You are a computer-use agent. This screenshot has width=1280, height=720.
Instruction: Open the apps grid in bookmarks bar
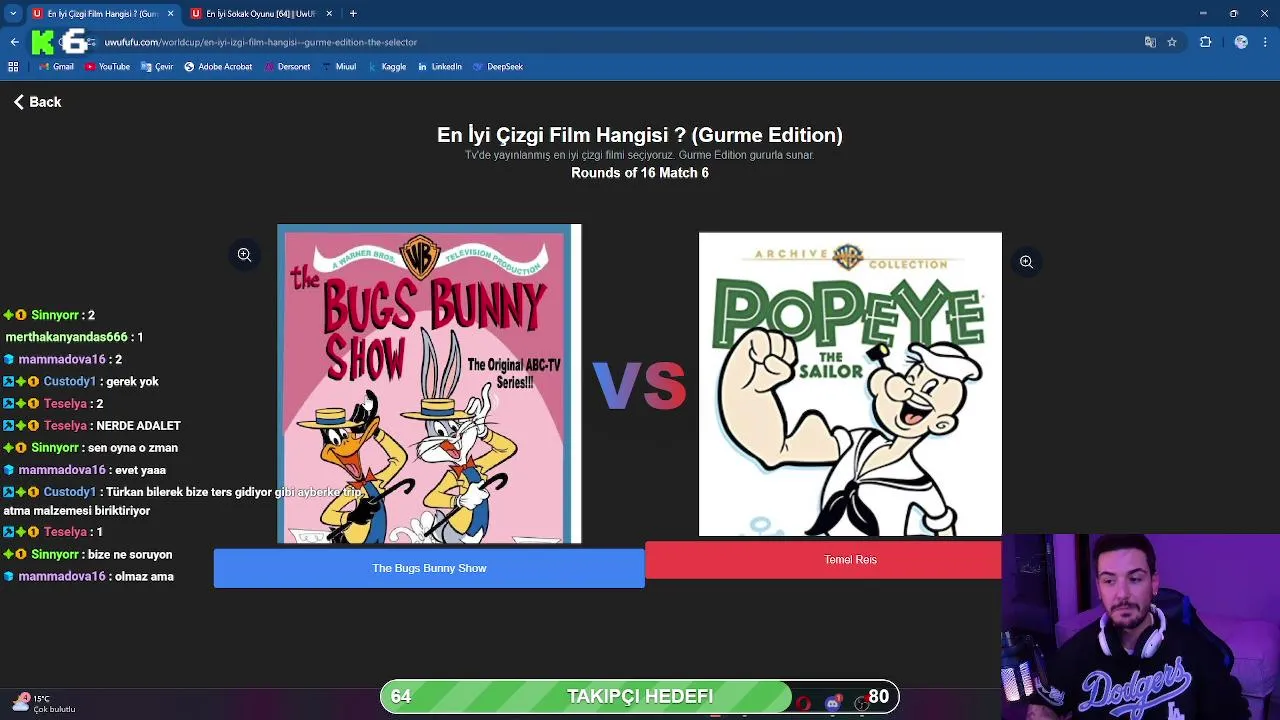click(x=13, y=67)
